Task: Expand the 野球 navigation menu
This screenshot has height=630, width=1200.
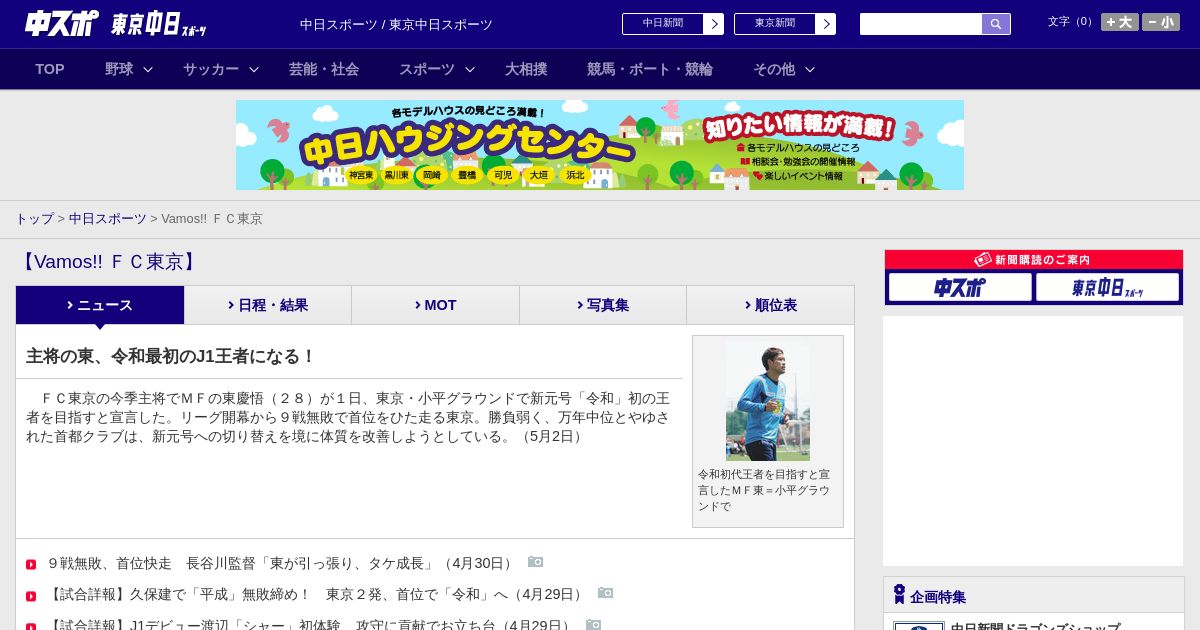Action: pos(129,69)
